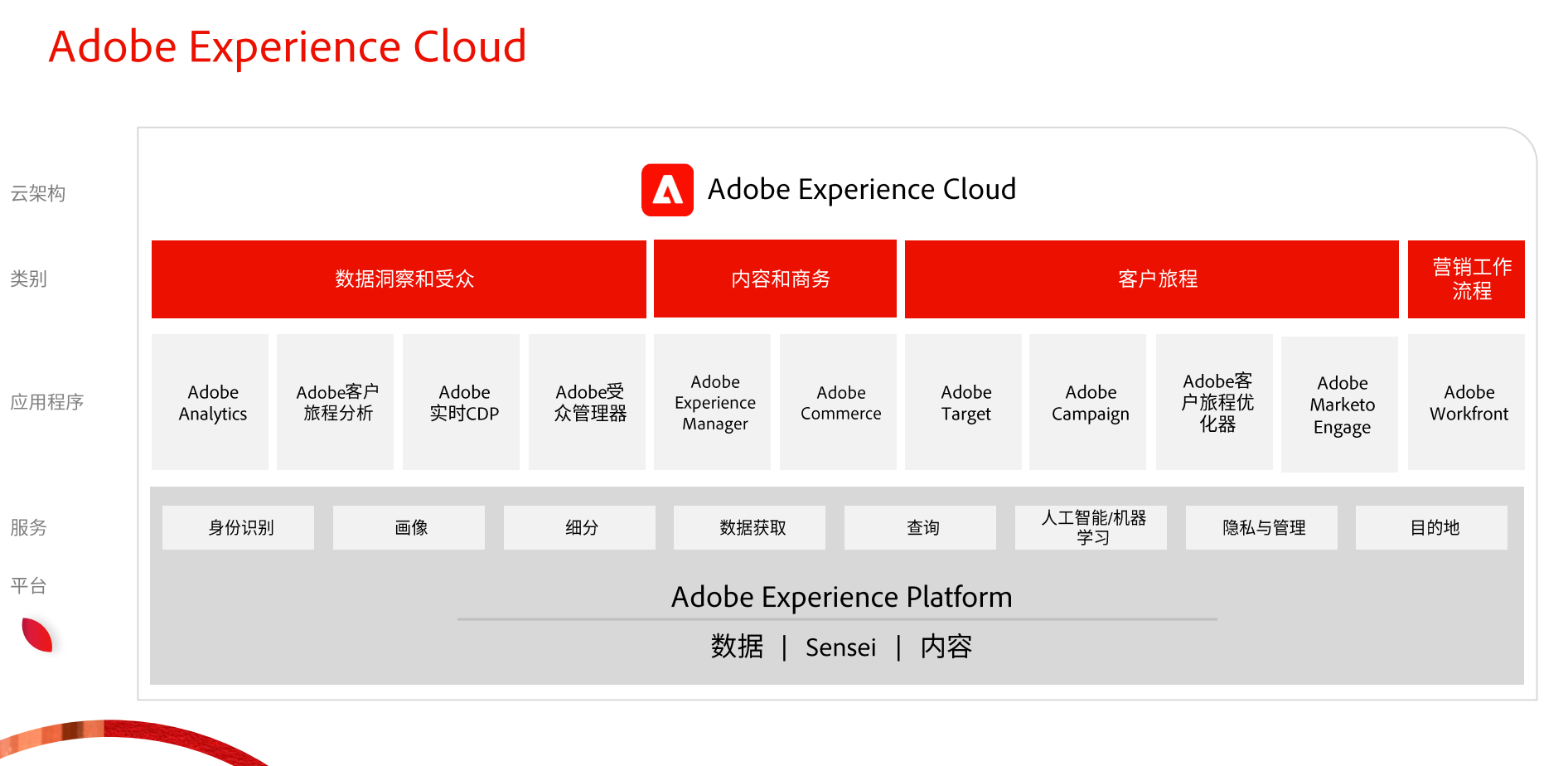Click the 身份识别 service box

(239, 528)
